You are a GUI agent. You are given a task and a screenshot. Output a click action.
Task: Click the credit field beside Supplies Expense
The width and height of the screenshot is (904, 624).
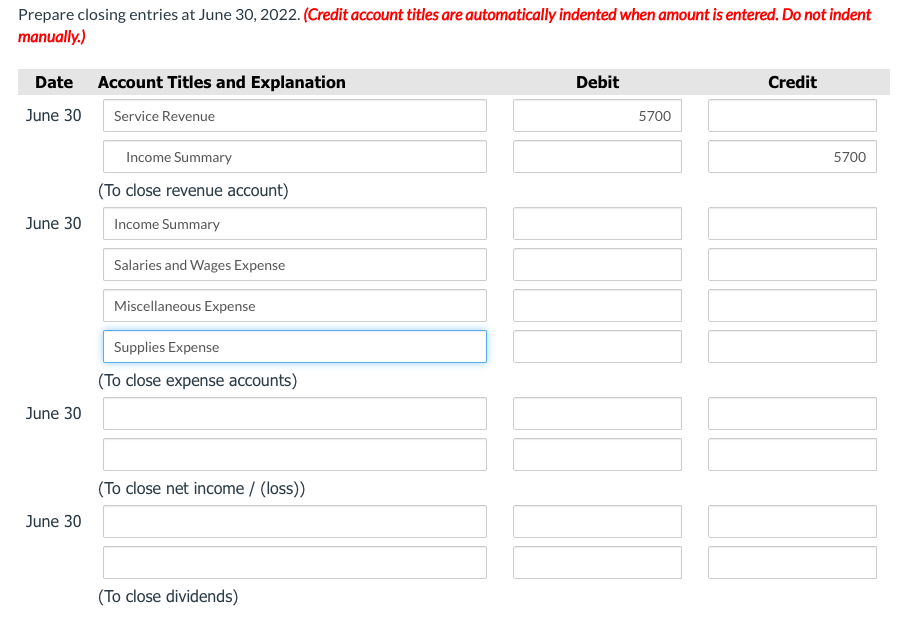[791, 346]
